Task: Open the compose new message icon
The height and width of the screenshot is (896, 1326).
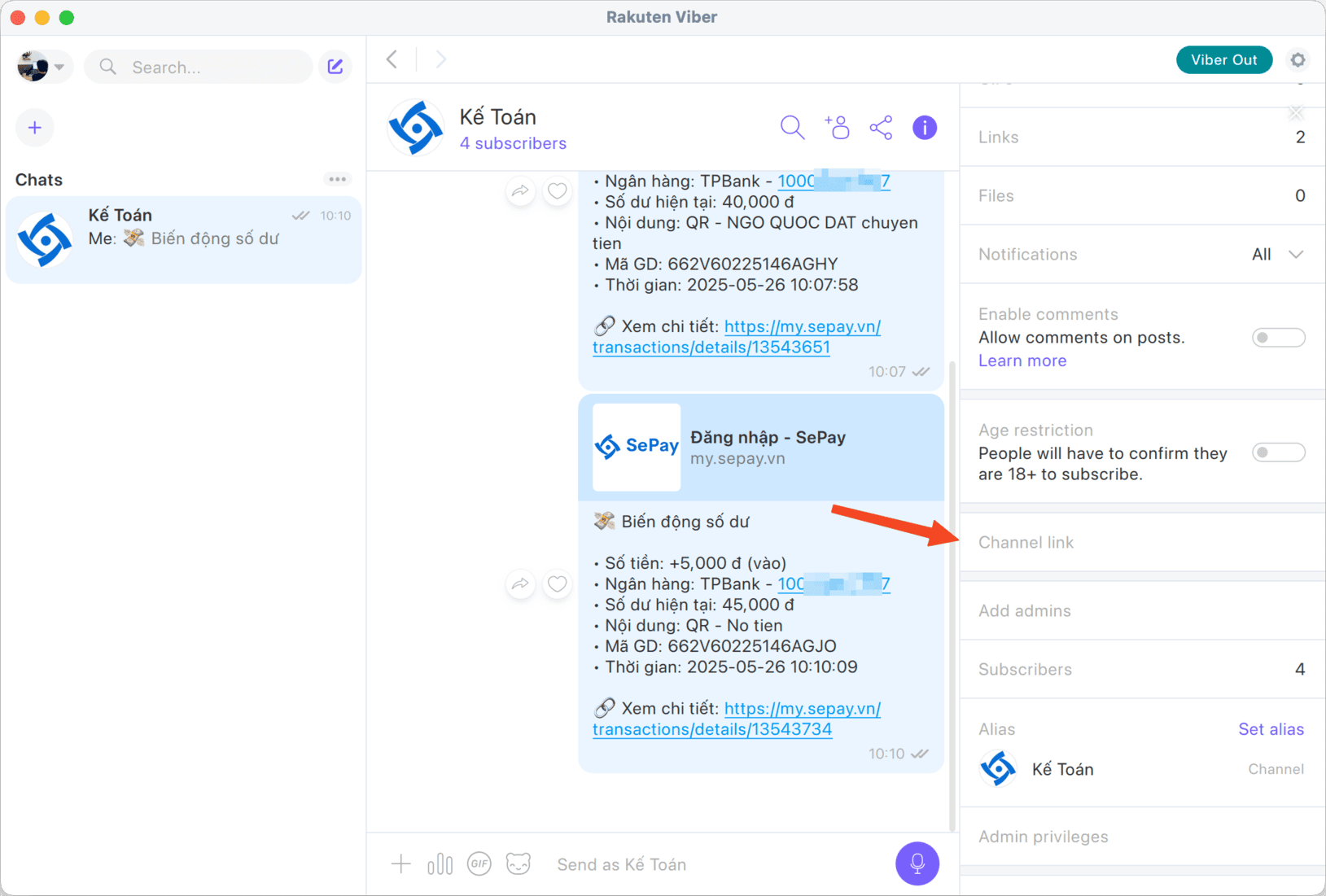Action: tap(335, 67)
